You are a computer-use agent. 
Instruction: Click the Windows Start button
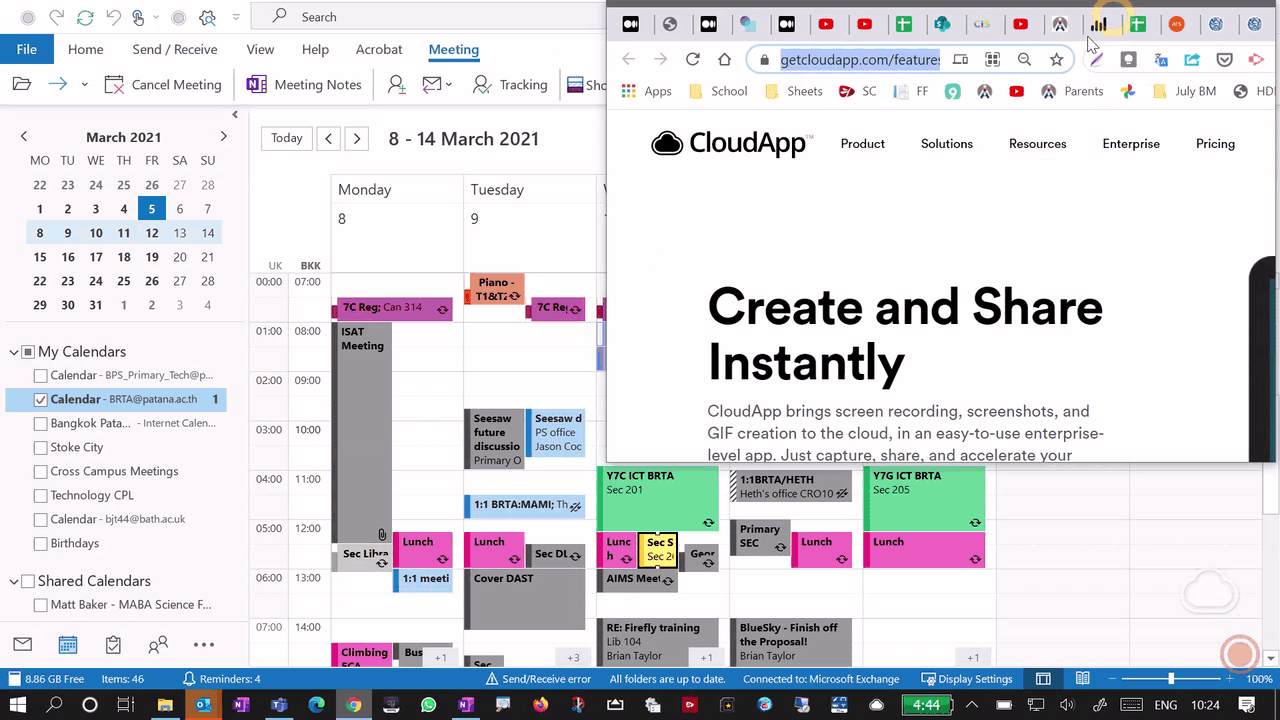[19, 705]
